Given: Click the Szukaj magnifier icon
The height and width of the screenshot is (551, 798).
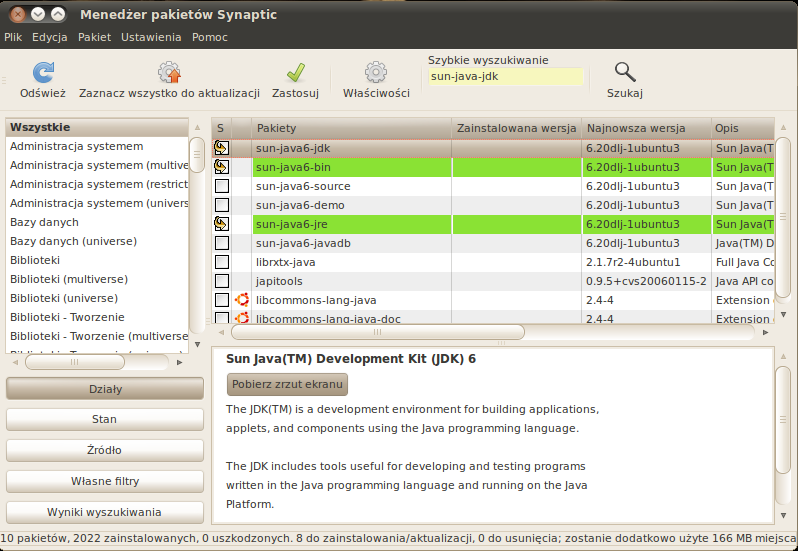Looking at the screenshot, I should click(x=624, y=72).
